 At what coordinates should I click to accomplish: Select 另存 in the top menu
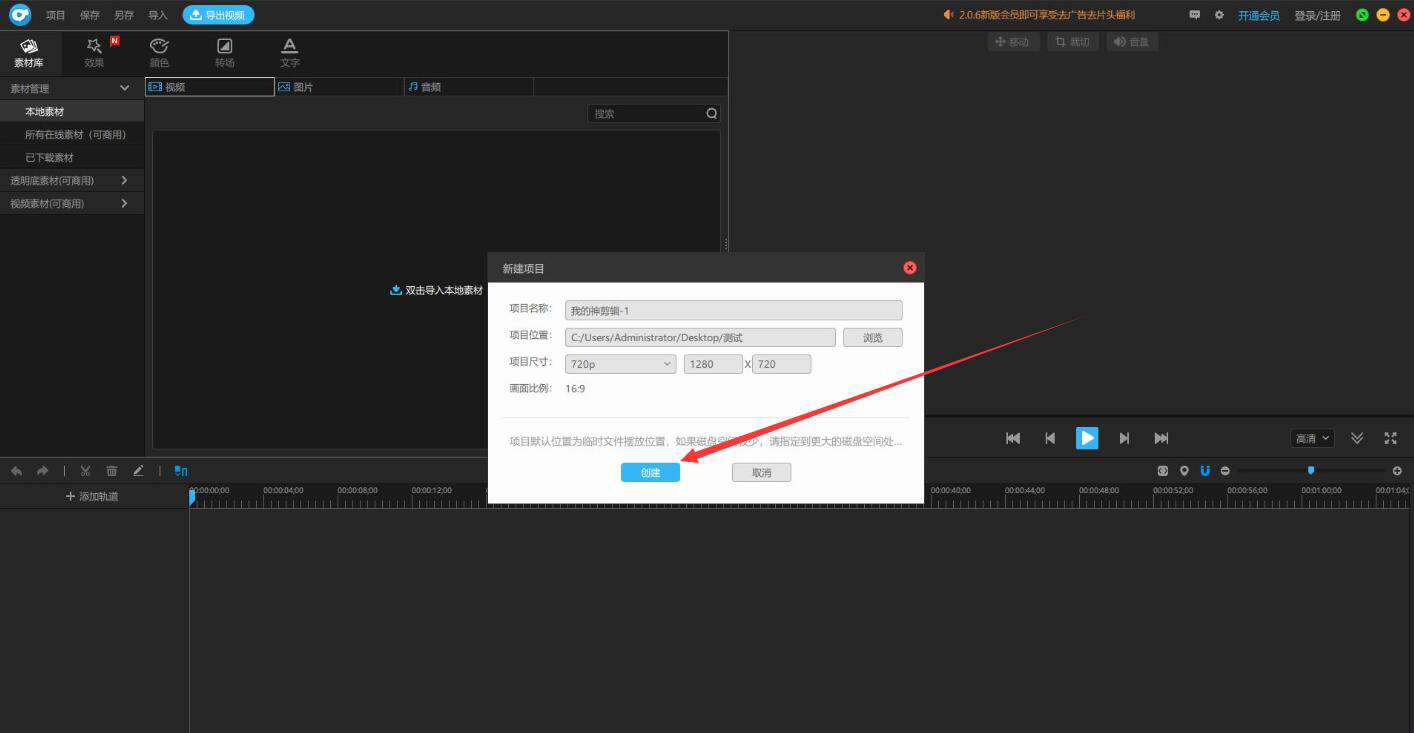click(124, 15)
